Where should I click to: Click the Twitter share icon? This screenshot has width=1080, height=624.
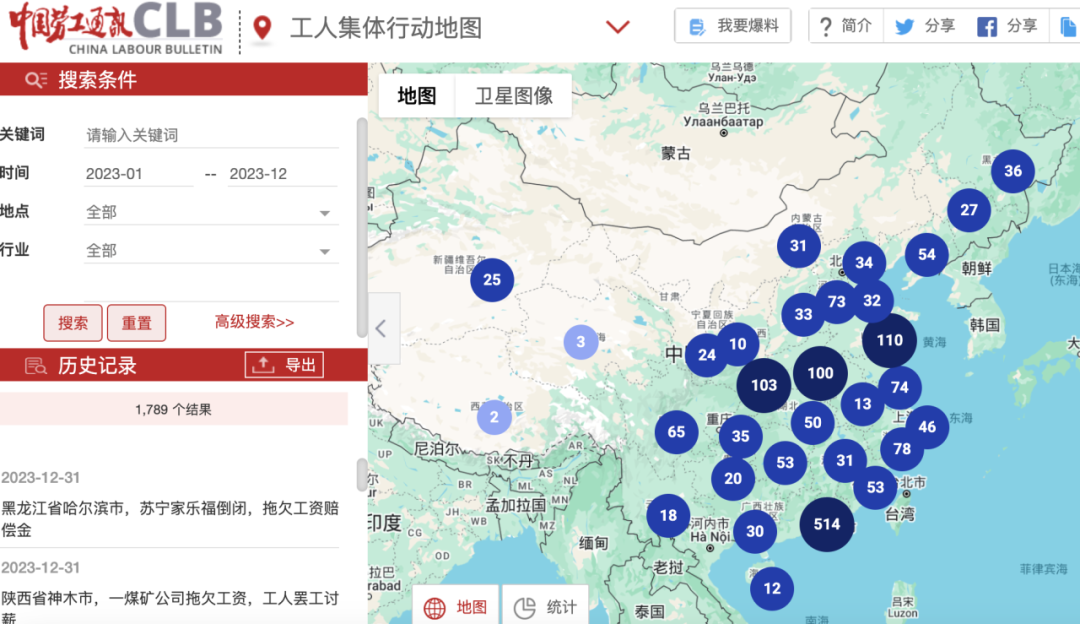tap(904, 27)
